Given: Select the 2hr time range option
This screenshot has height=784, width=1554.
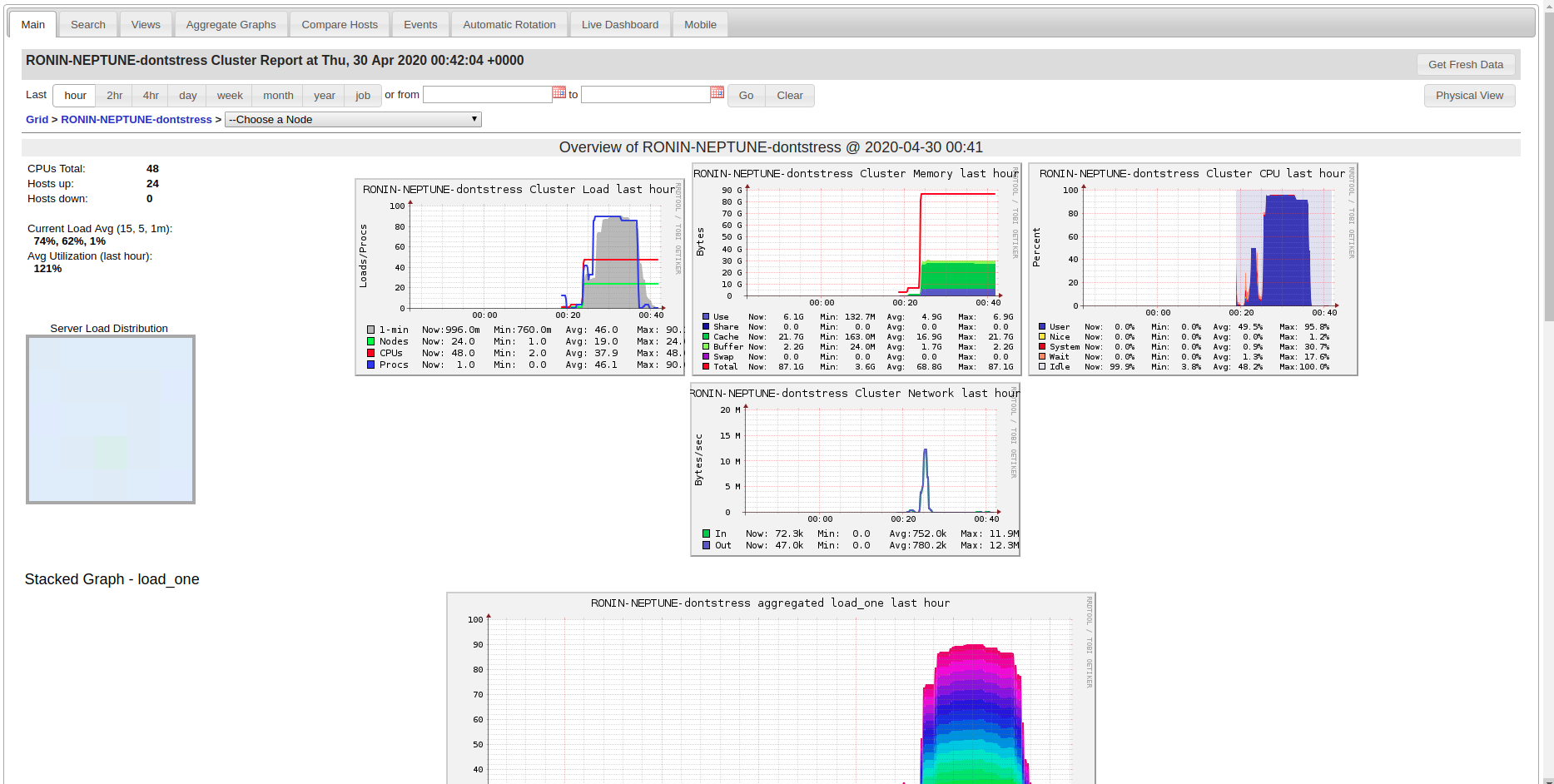Looking at the screenshot, I should (x=115, y=96).
